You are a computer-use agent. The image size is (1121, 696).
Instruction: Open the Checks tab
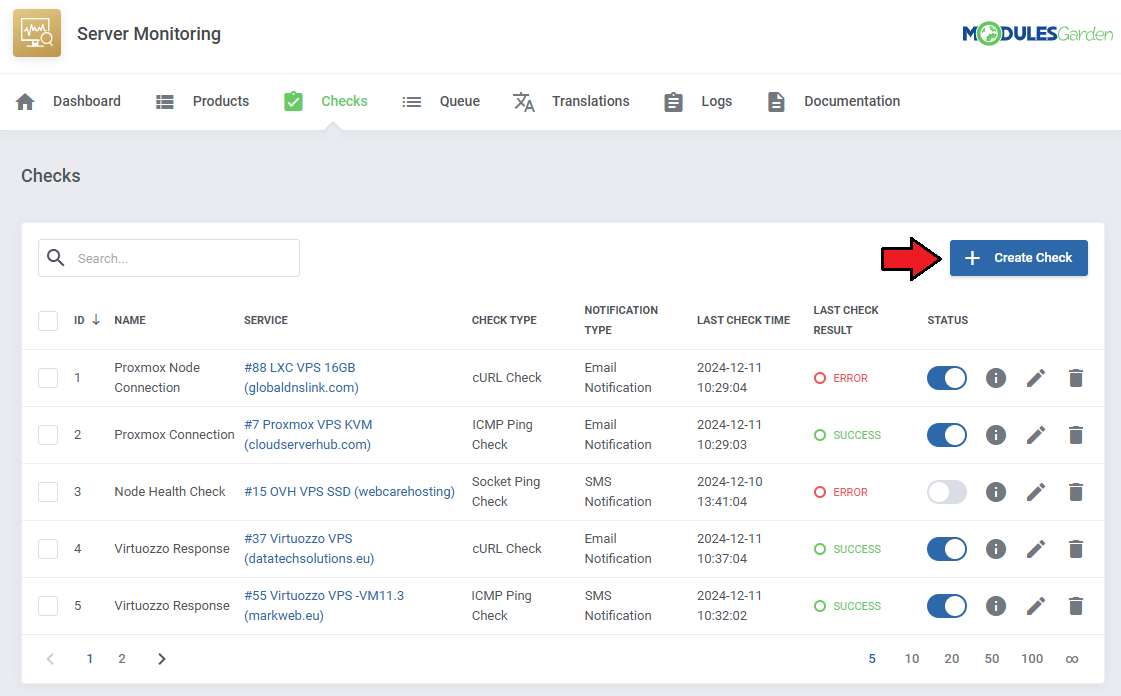click(326, 101)
